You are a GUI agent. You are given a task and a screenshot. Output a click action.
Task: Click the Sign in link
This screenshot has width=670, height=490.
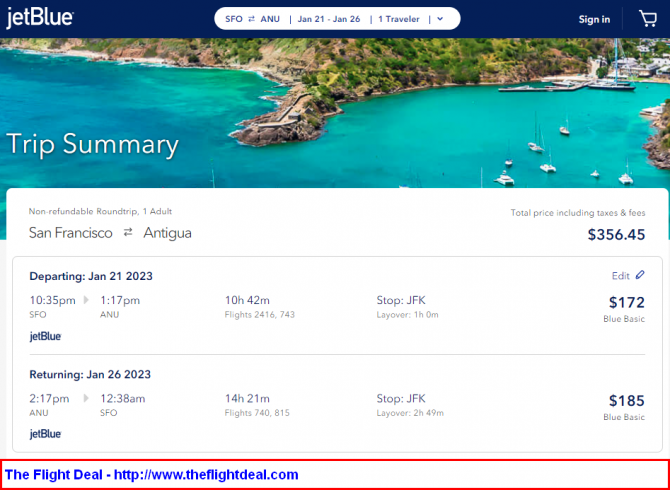[x=594, y=19]
